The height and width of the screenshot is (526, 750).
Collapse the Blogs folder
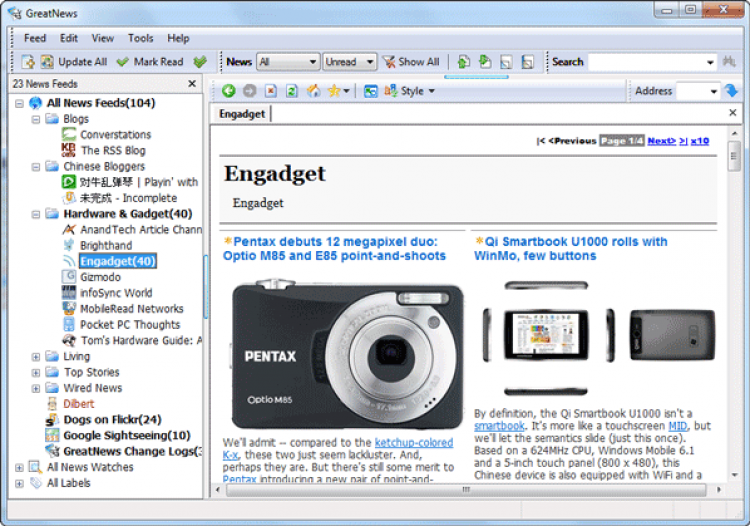tap(35, 119)
